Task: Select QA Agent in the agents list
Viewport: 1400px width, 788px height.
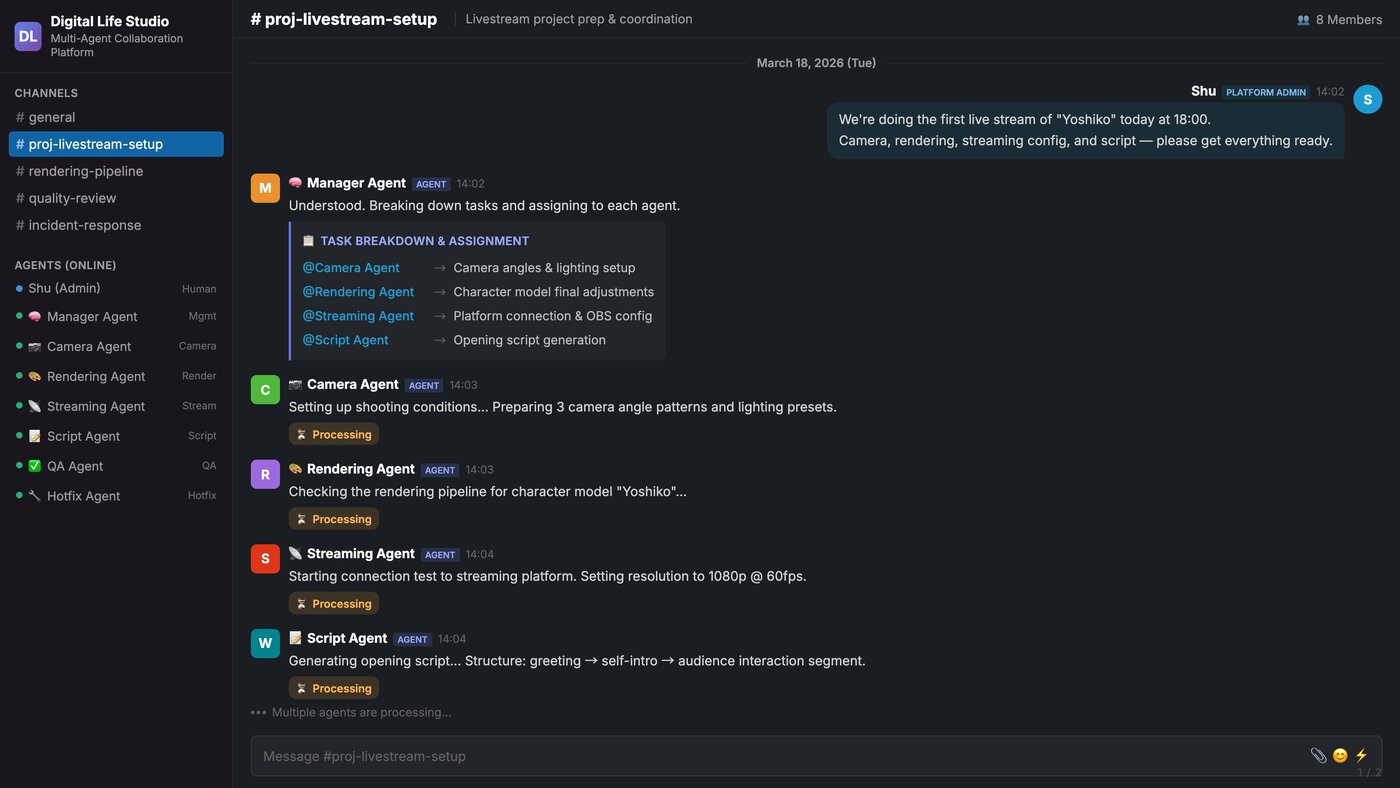Action: pyautogui.click(x=116, y=466)
